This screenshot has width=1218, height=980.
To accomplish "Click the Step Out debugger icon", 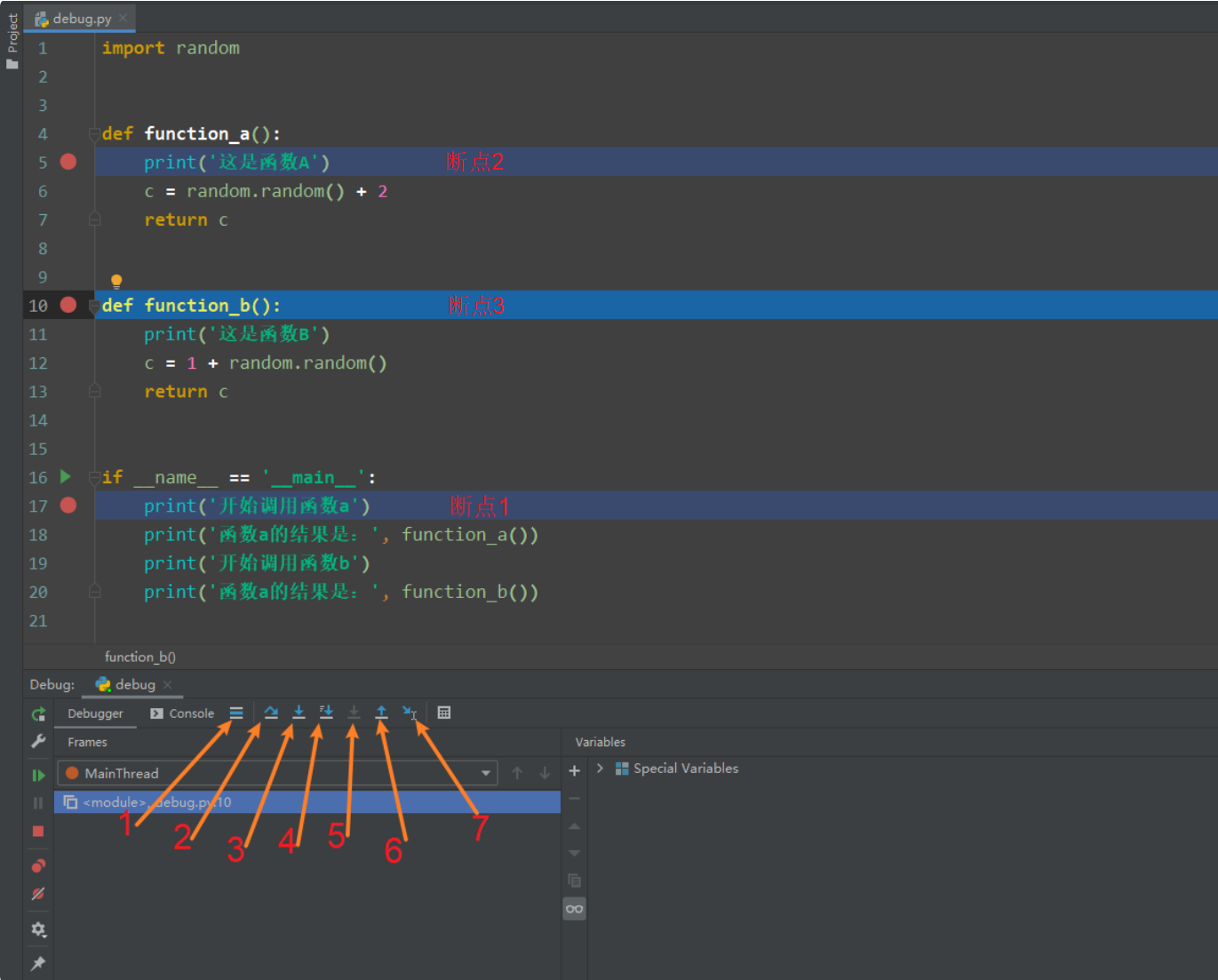I will point(381,713).
